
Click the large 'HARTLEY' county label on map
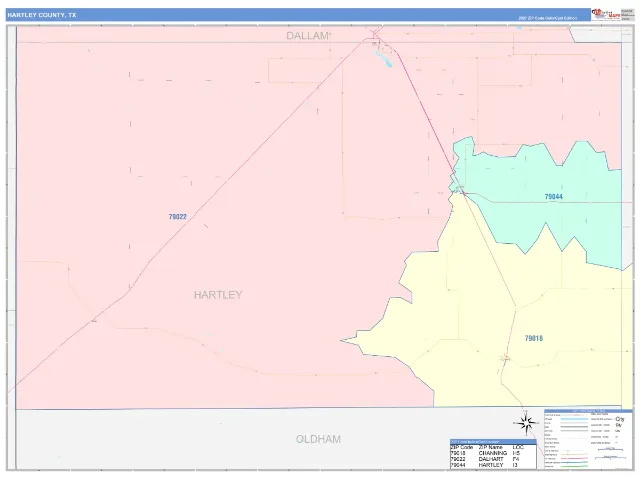tap(218, 295)
